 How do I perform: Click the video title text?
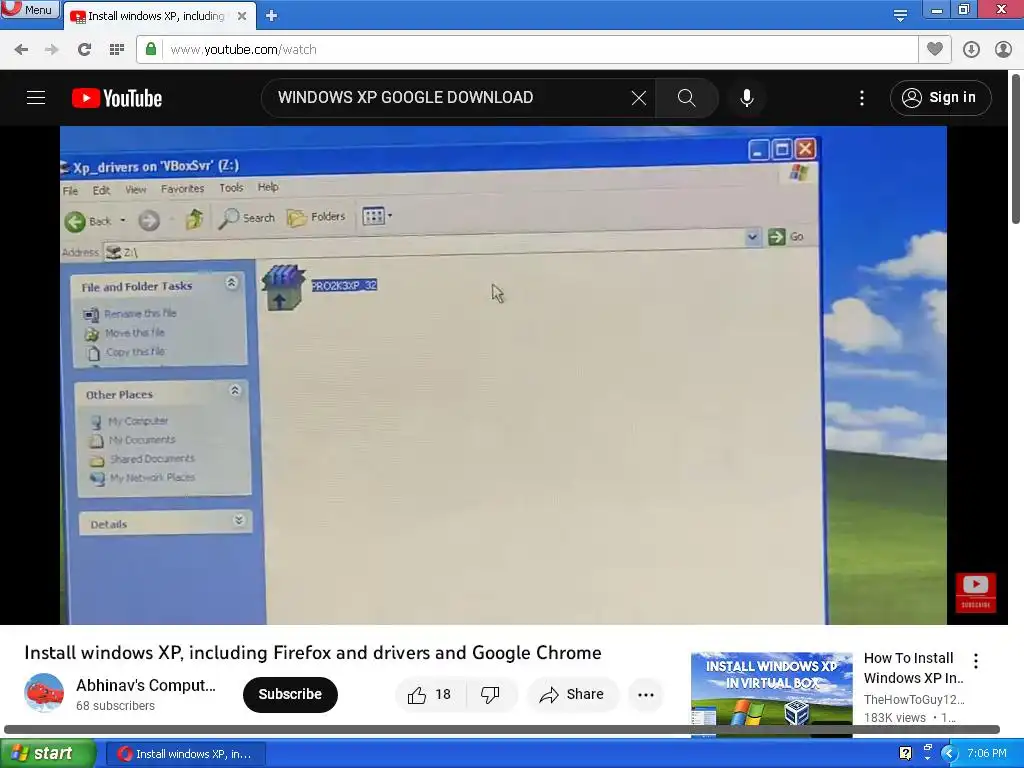pyautogui.click(x=313, y=653)
